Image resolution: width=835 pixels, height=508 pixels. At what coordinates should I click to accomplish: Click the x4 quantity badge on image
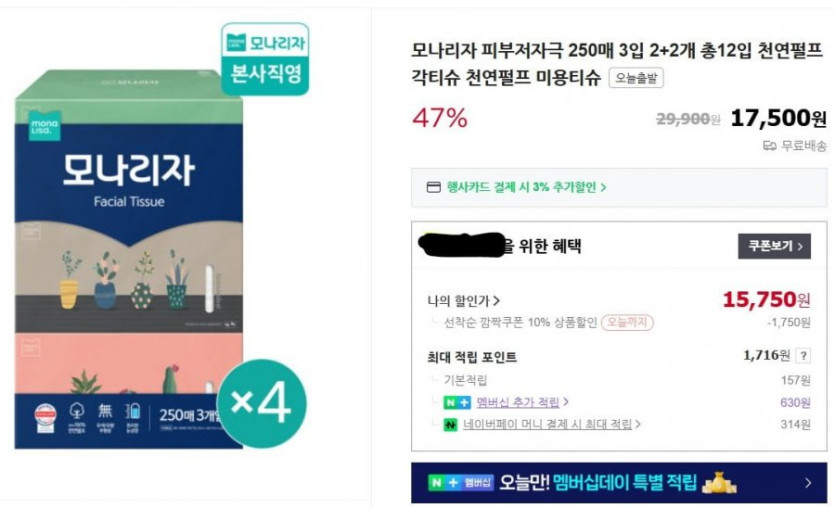point(260,402)
